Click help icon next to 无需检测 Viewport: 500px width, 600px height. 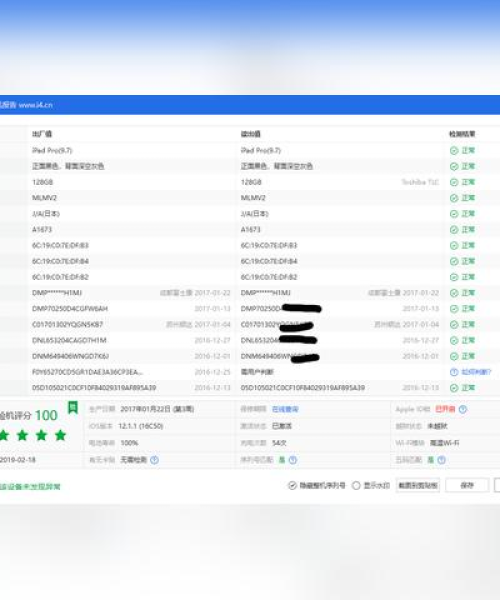pyautogui.click(x=154, y=460)
